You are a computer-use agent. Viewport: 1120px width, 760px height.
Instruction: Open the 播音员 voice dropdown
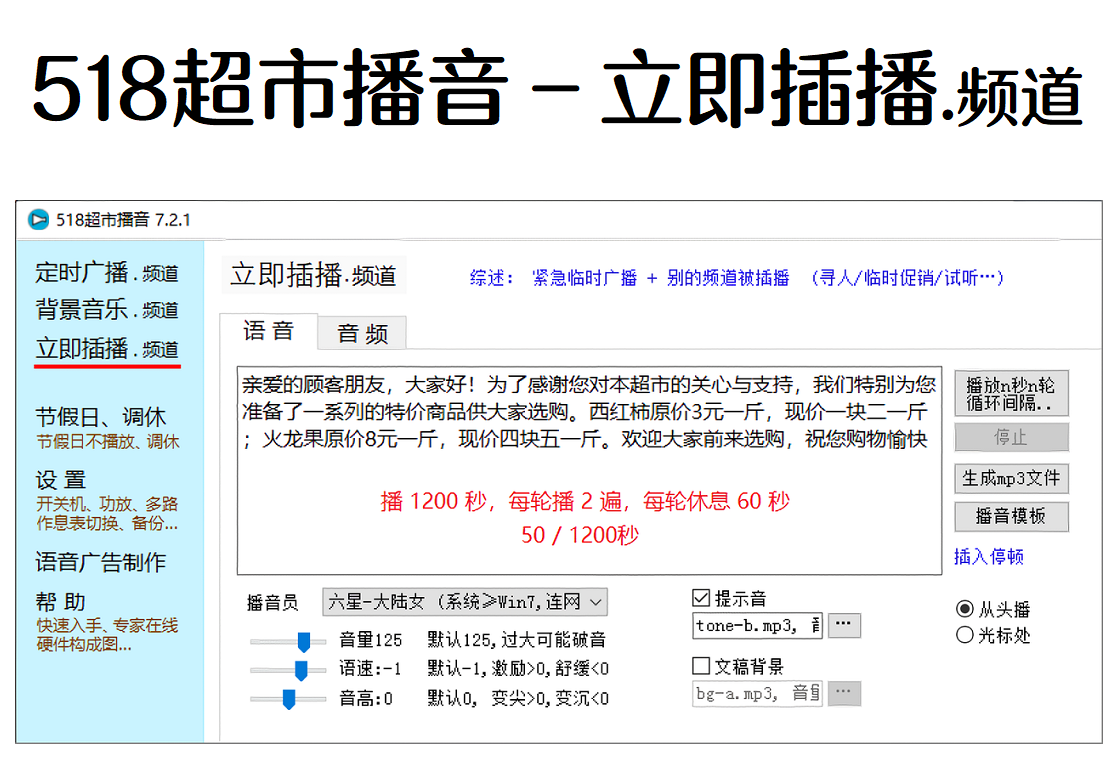click(x=465, y=602)
